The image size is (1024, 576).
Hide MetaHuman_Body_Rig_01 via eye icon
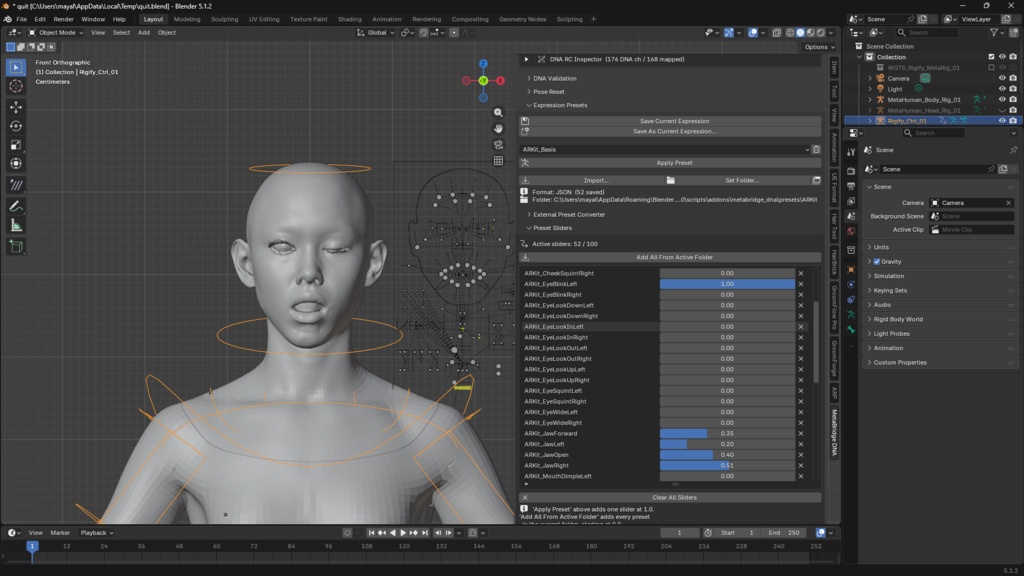[x=1002, y=100]
